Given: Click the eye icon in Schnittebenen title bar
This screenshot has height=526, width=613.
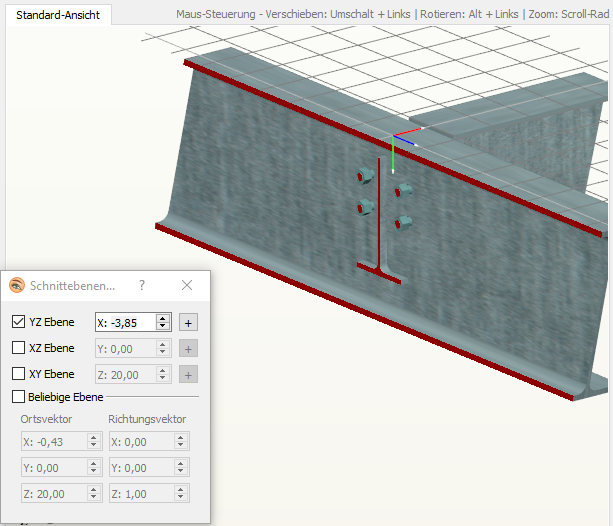Looking at the screenshot, I should (17, 286).
